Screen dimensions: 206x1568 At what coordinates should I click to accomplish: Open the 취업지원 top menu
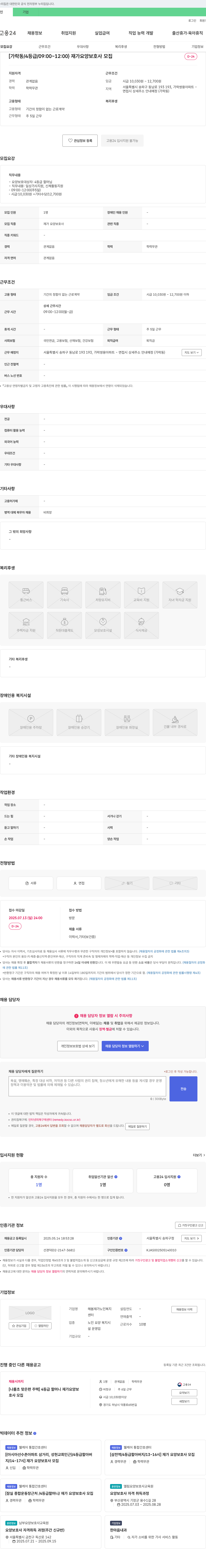69,33
